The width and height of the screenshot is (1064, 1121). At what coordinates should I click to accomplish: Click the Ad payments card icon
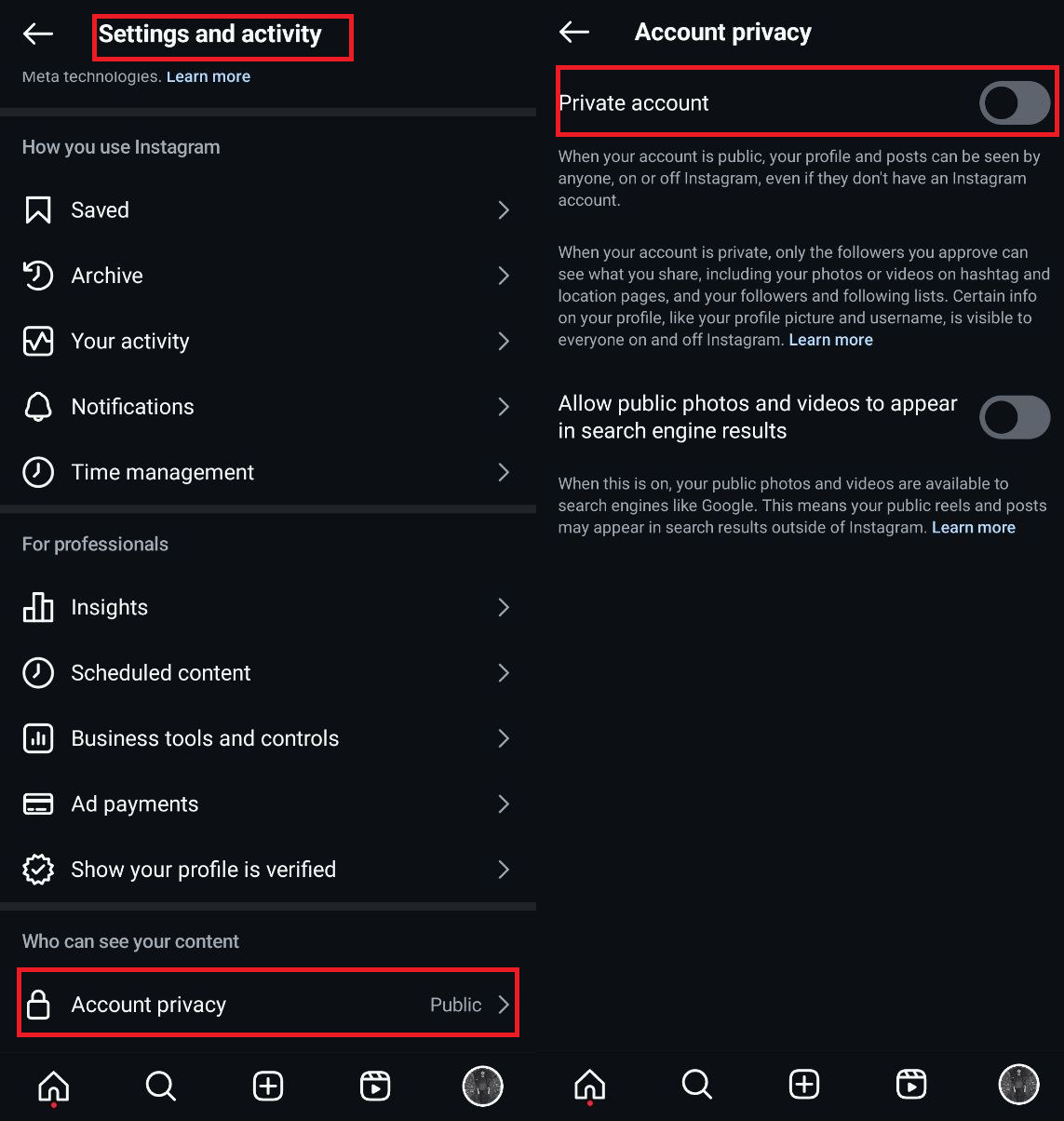click(x=38, y=804)
